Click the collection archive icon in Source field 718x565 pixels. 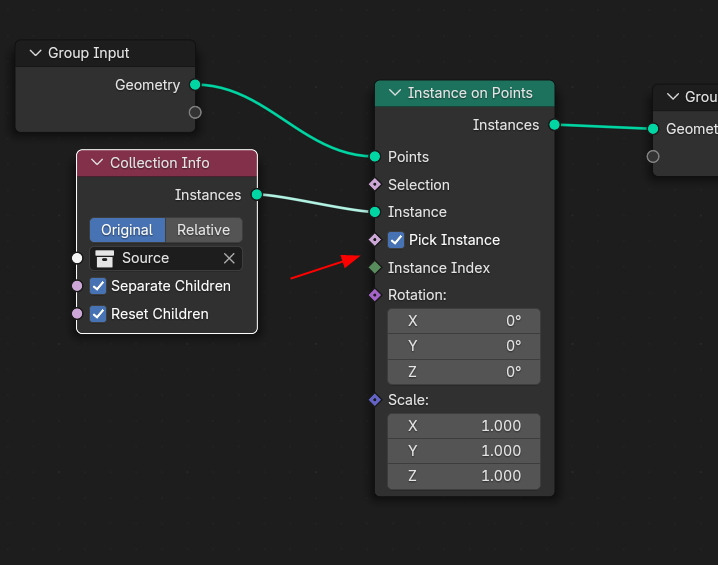[x=104, y=258]
